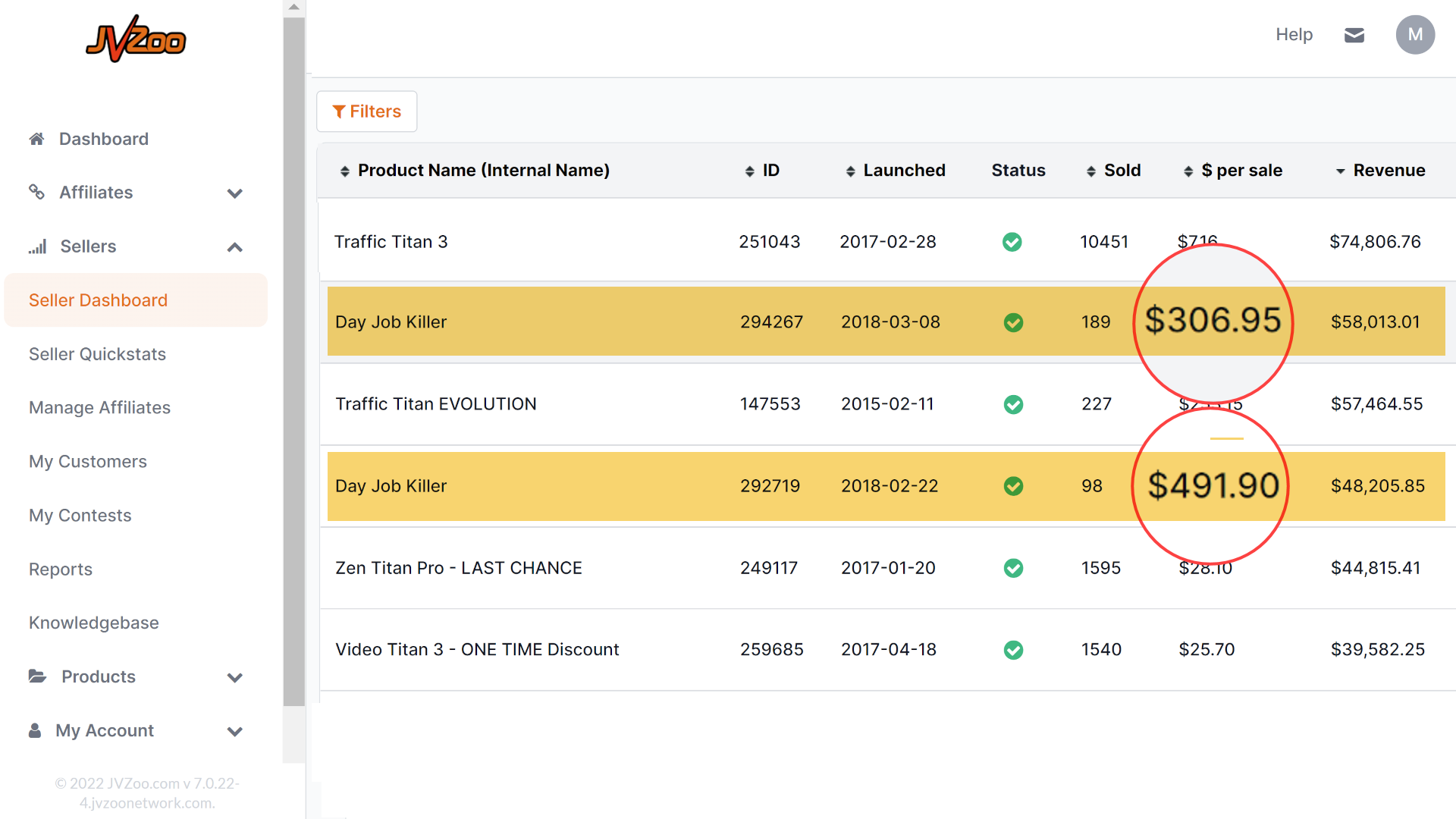Click product ID 147553

pos(770,404)
